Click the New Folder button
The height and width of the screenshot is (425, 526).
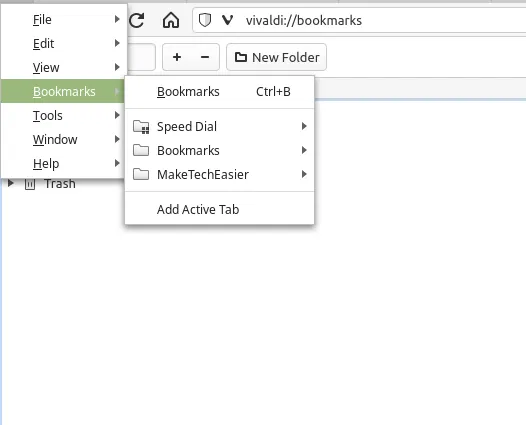(276, 57)
